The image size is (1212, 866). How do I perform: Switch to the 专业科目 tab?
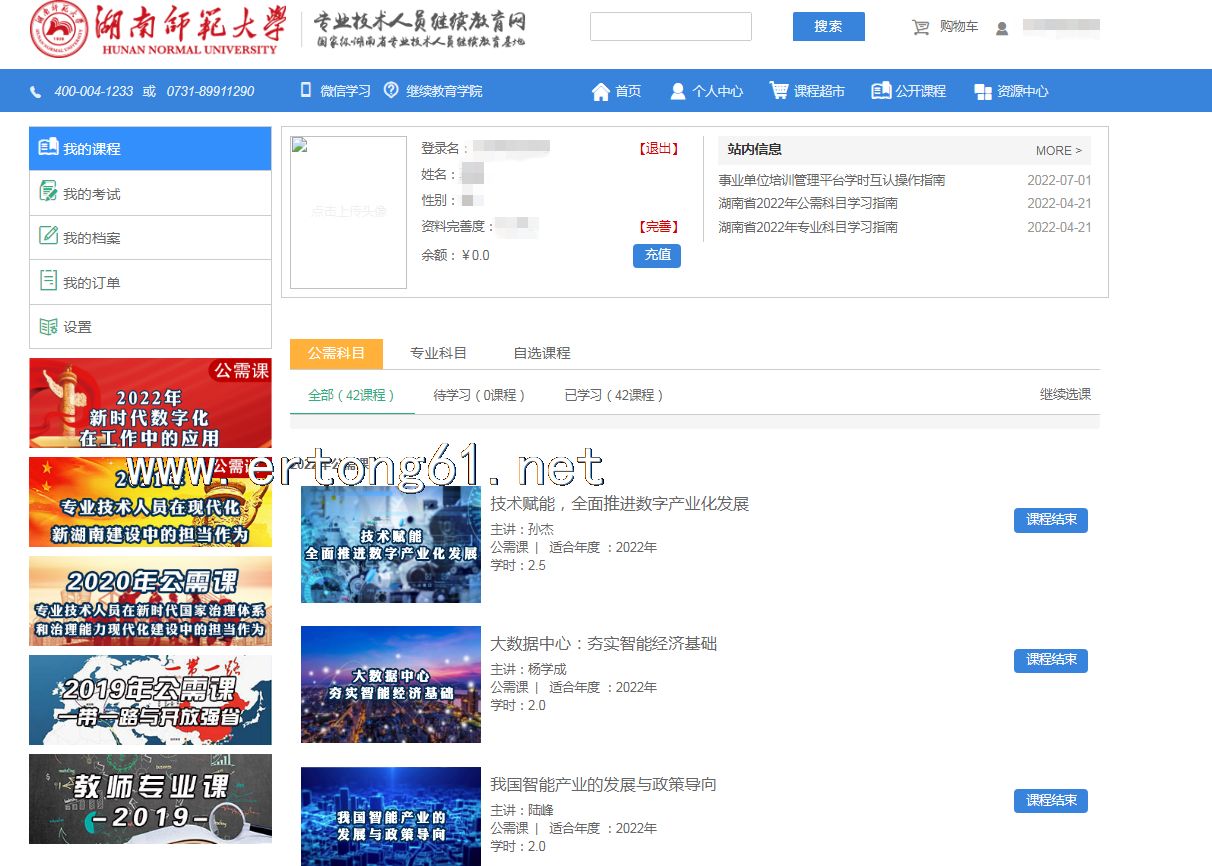tap(438, 353)
